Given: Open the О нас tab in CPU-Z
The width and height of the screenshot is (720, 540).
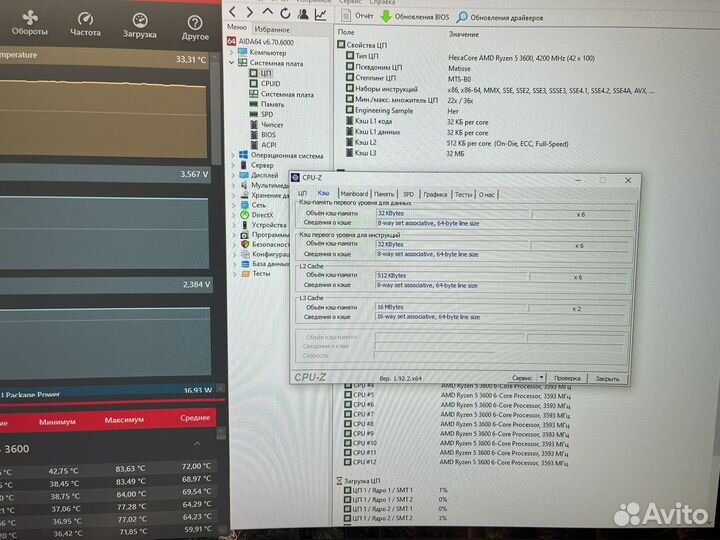Looking at the screenshot, I should [x=487, y=195].
